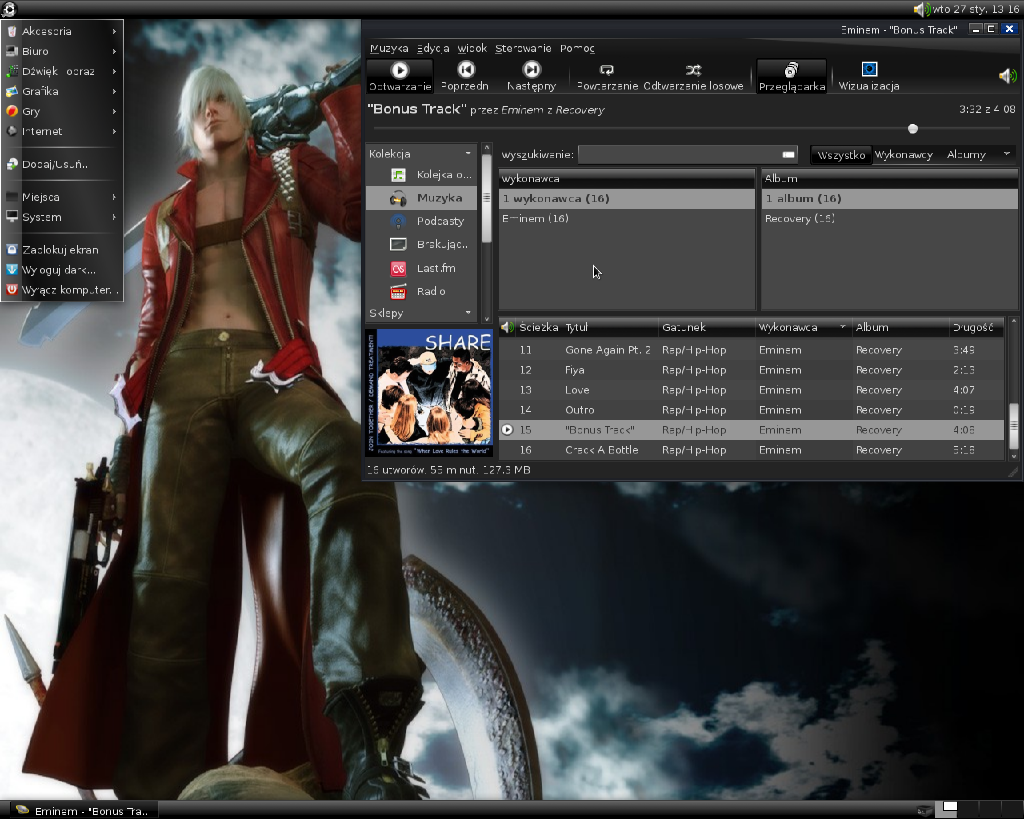Image resolution: width=1024 pixels, height=819 pixels.
Task: Open the play queue (Kolejka) source
Action: click(421, 174)
